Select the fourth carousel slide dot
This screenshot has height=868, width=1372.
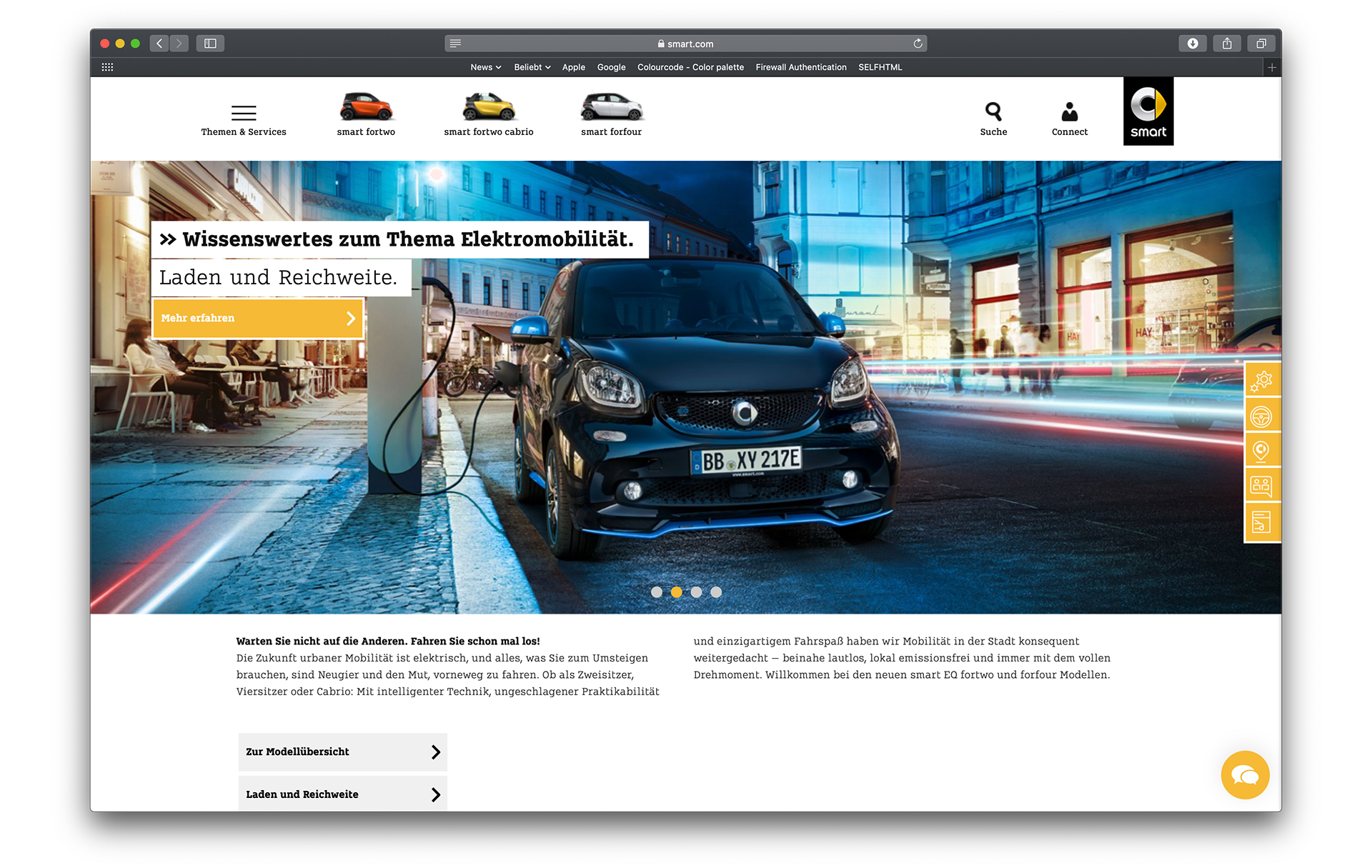pyautogui.click(x=716, y=592)
